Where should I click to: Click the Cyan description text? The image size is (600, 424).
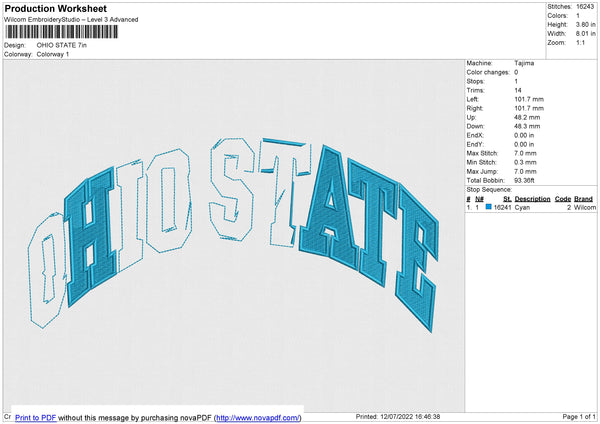522,207
